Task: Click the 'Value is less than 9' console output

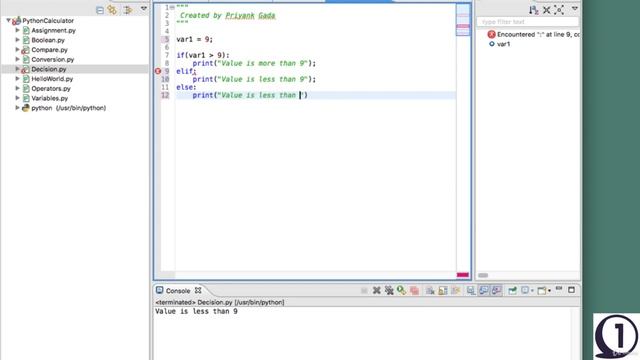Action: point(196,311)
